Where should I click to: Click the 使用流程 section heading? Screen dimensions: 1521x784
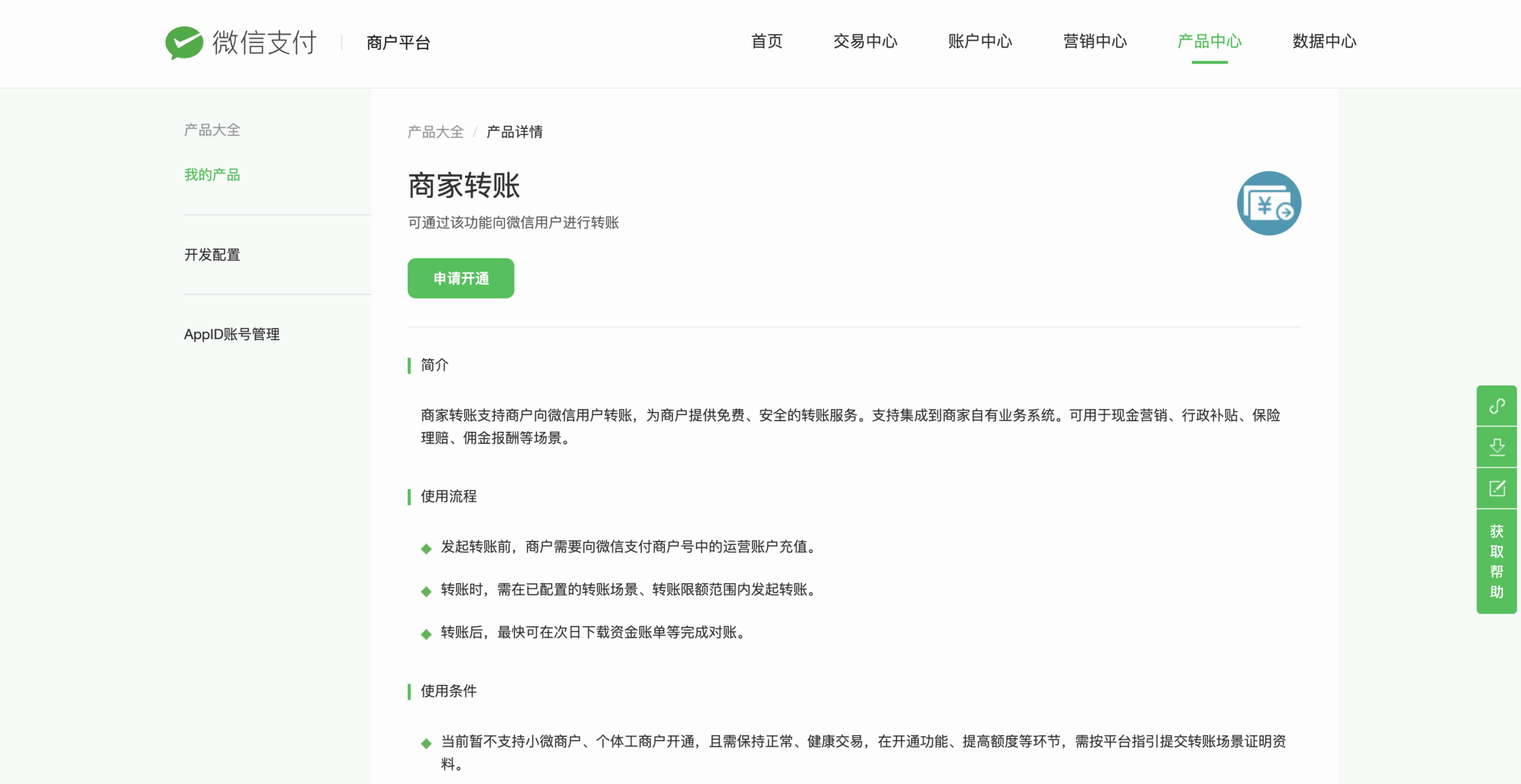[x=449, y=496]
